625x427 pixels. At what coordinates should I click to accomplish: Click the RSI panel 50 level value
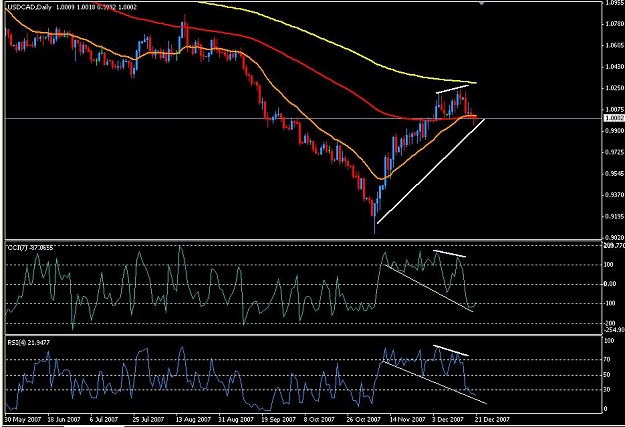pos(608,375)
